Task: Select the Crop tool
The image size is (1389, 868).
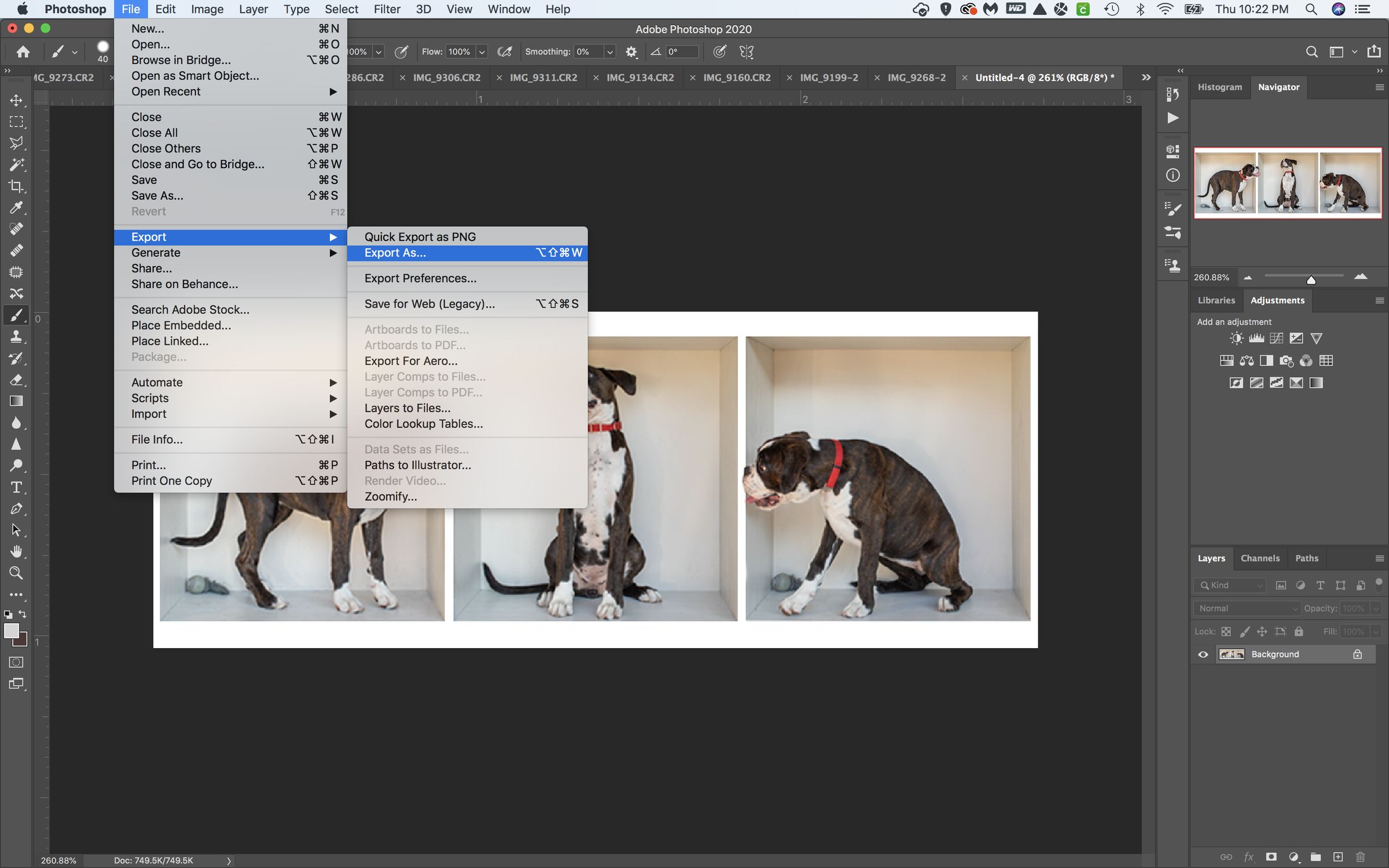Action: [16, 186]
